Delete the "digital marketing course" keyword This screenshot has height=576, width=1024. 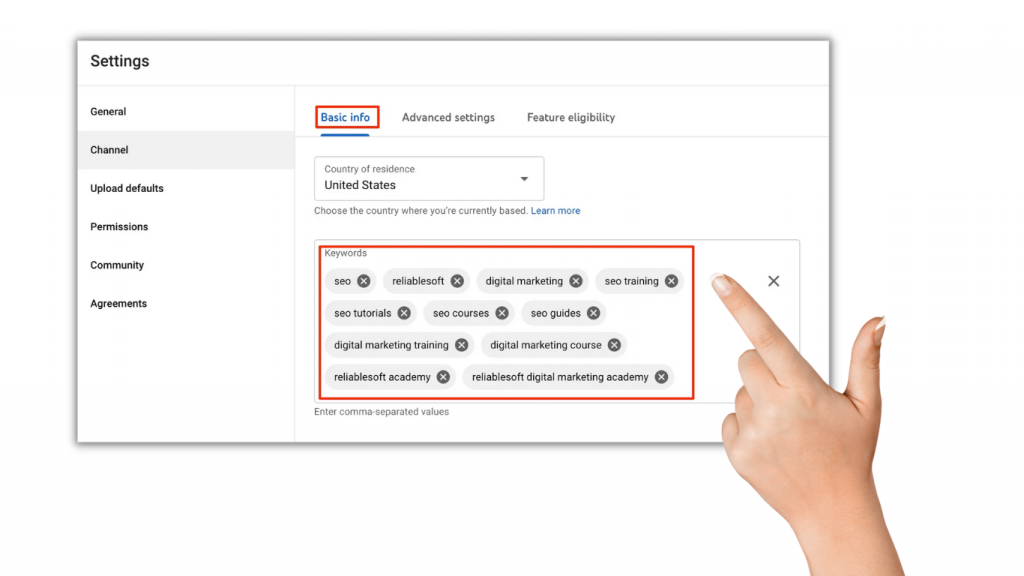614,345
